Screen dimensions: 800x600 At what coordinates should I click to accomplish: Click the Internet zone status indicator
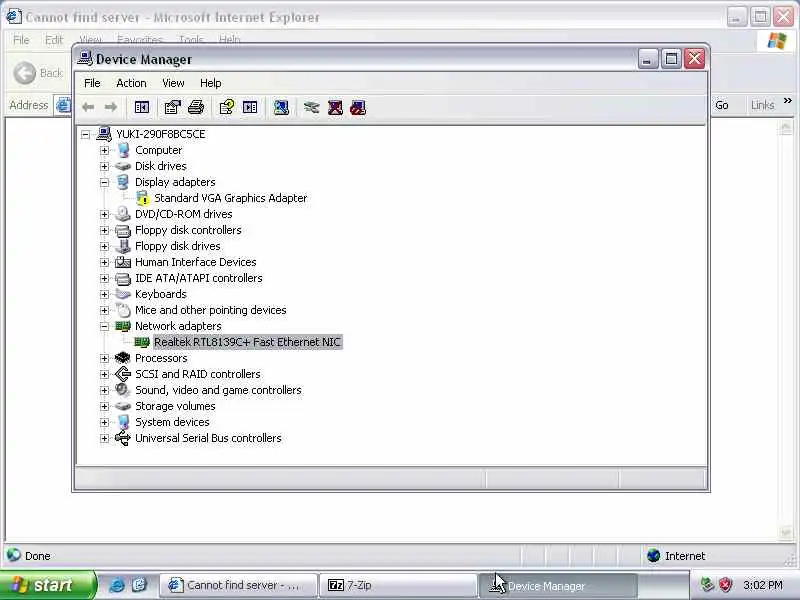677,556
